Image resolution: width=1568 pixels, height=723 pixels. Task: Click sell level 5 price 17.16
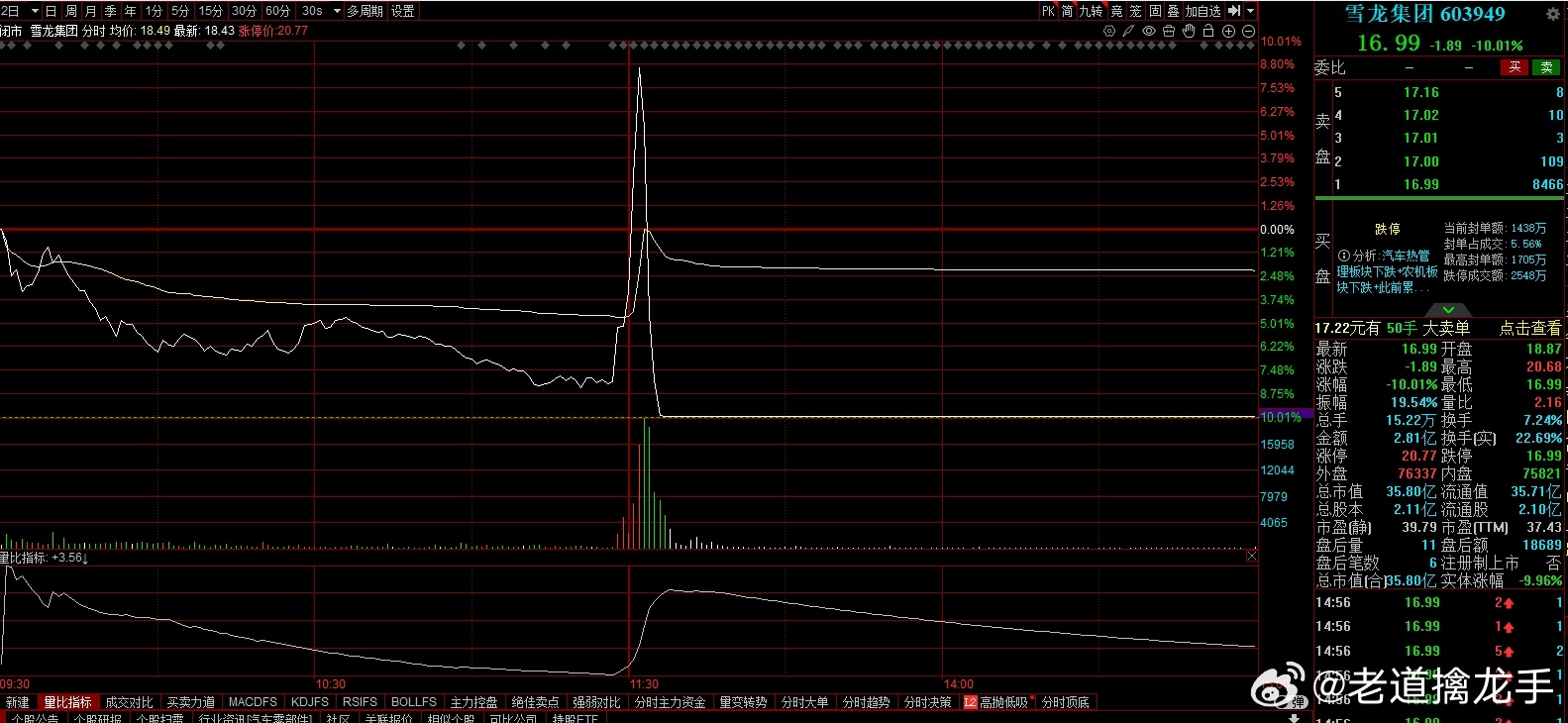1420,92
